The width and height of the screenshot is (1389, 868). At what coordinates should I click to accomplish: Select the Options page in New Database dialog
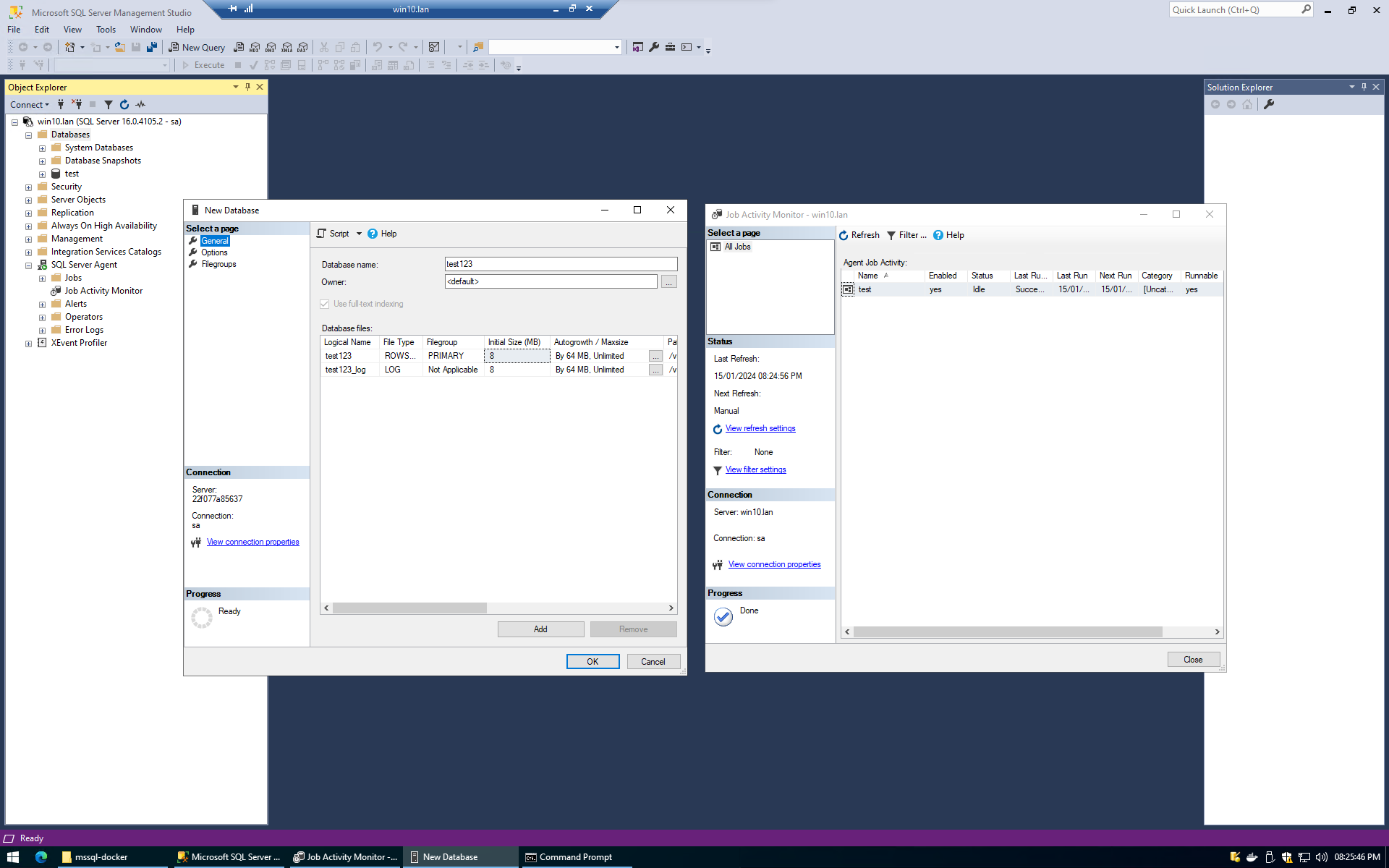coord(214,252)
